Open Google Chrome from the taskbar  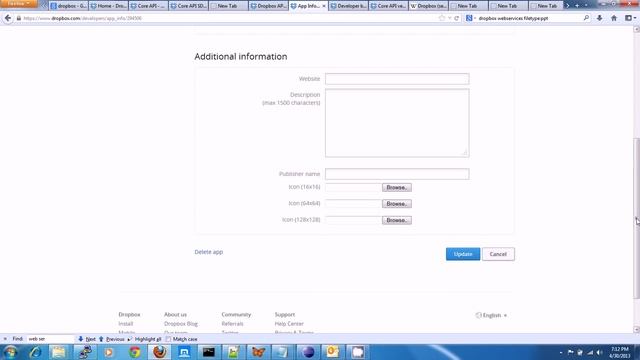point(135,352)
